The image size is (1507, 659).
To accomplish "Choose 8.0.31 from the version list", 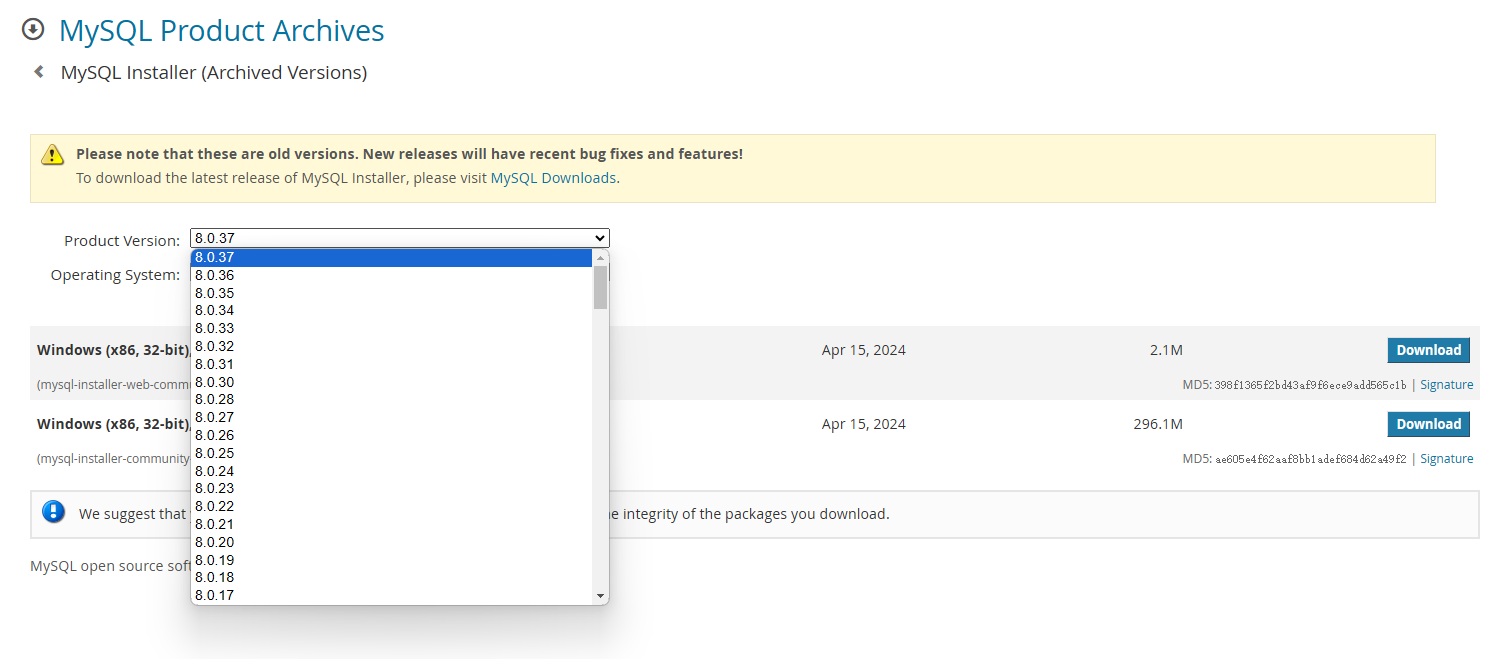I will click(391, 364).
